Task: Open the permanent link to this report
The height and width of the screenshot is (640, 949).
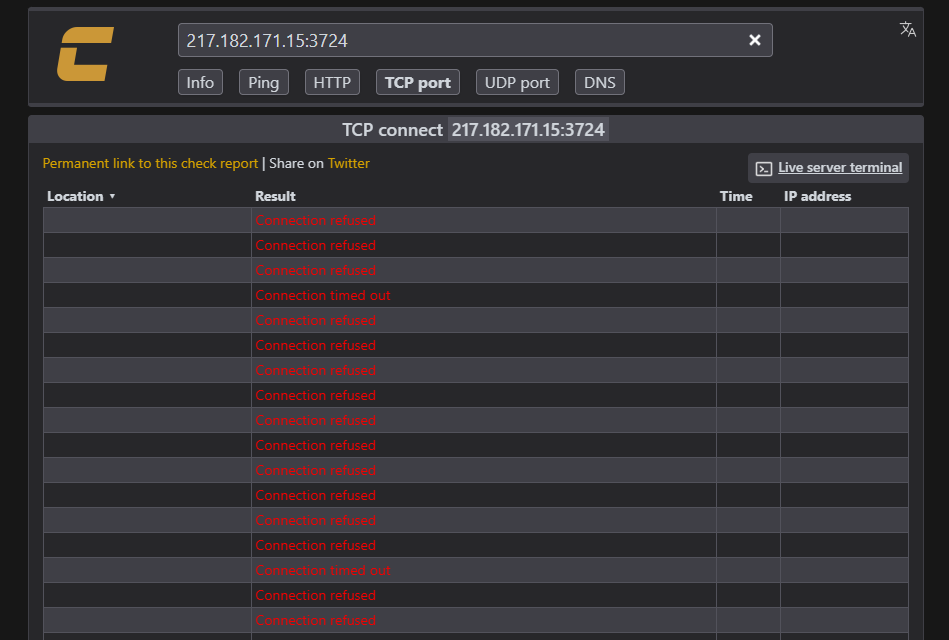Action: point(150,163)
